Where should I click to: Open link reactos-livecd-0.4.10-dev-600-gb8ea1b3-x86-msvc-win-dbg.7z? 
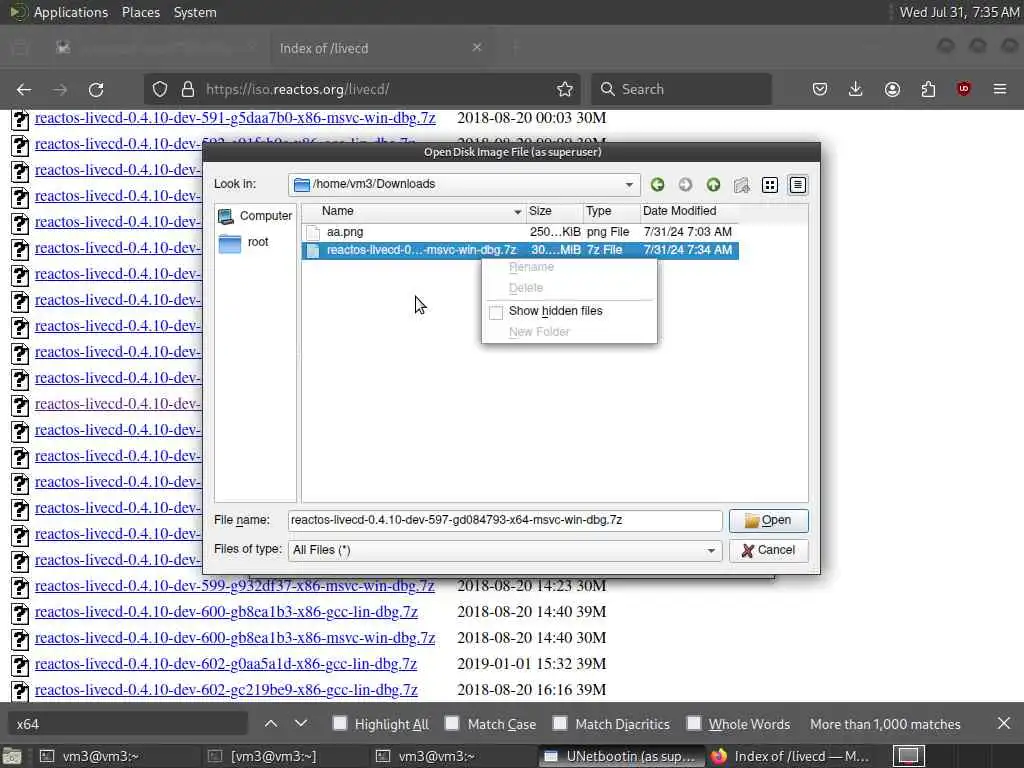coord(235,639)
